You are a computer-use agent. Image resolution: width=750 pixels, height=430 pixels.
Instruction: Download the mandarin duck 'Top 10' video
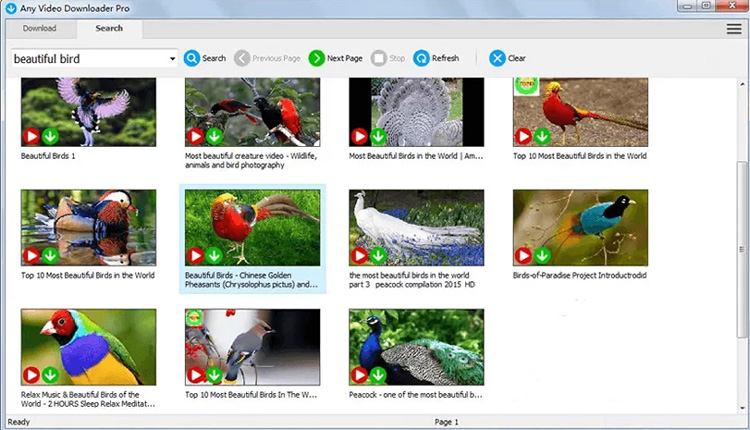(50, 255)
